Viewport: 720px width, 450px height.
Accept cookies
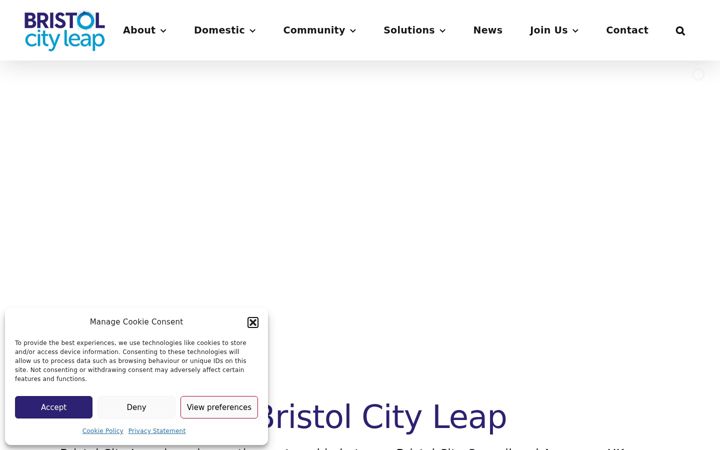tap(53, 407)
